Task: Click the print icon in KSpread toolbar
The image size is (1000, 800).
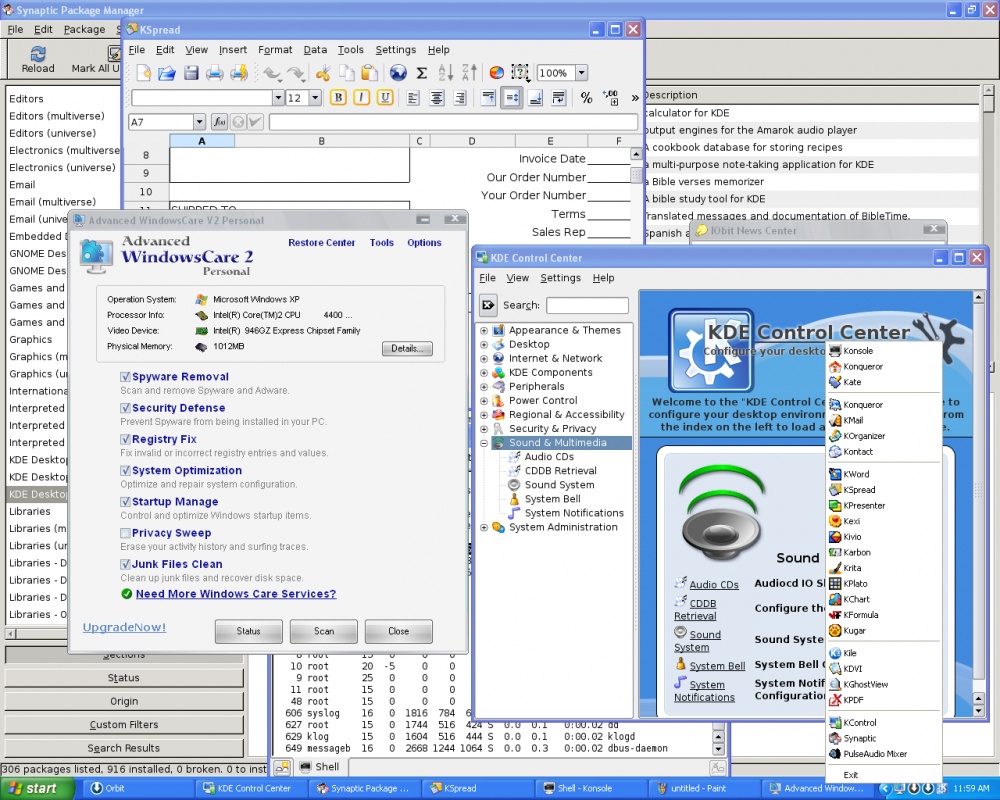Action: point(212,72)
